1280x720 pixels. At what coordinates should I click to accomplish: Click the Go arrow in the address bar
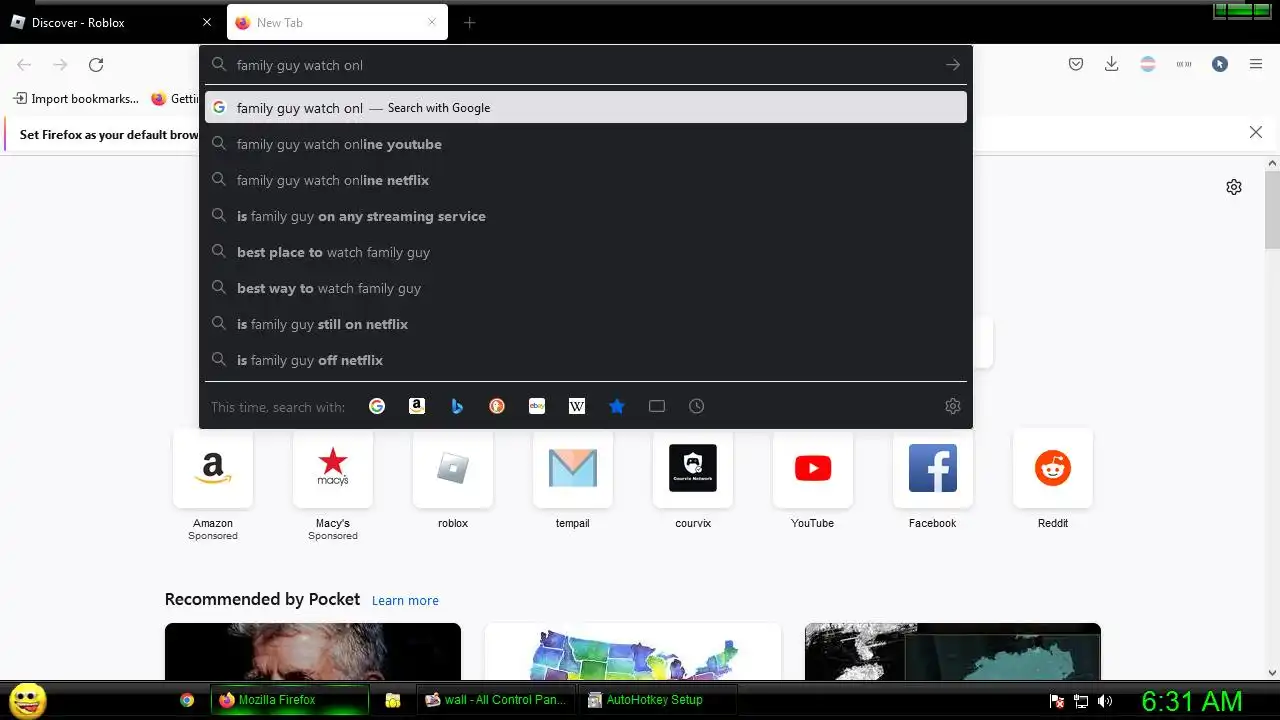(953, 65)
